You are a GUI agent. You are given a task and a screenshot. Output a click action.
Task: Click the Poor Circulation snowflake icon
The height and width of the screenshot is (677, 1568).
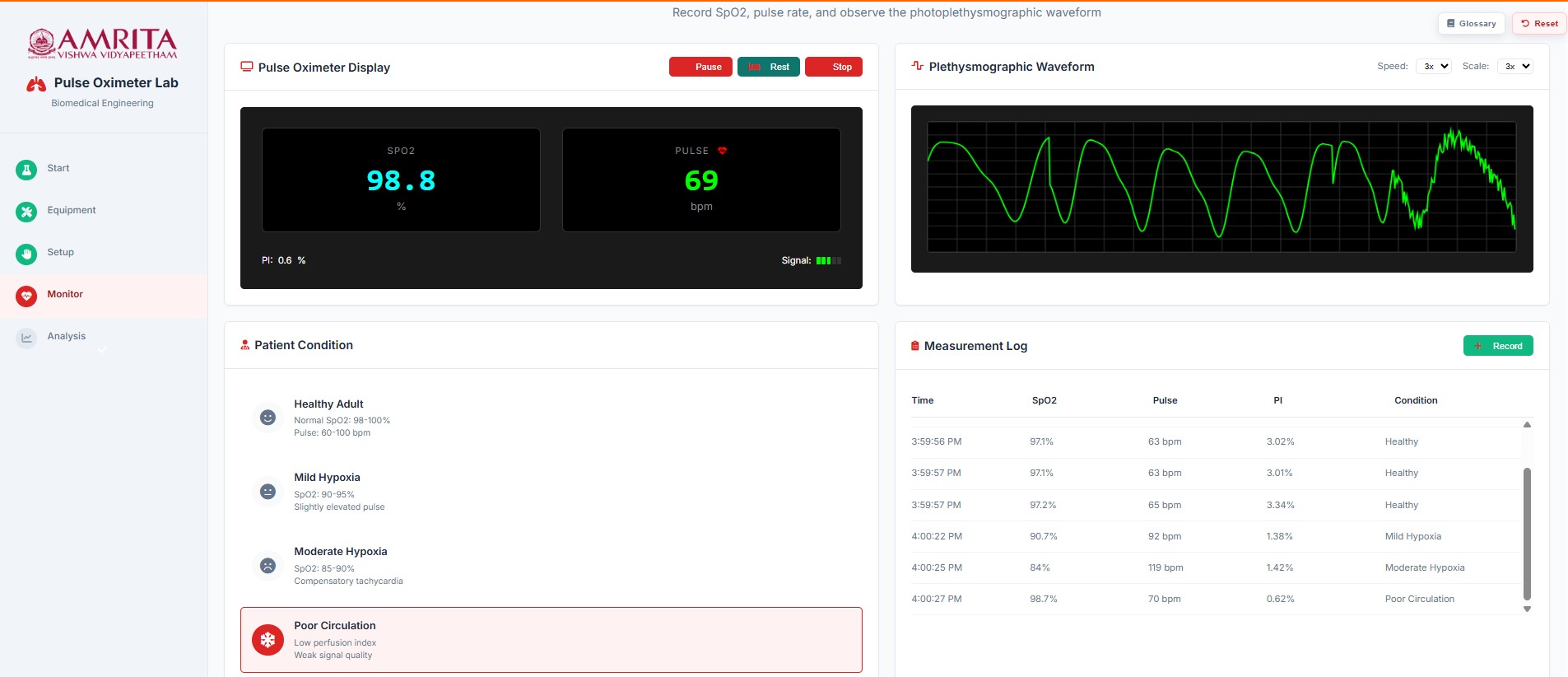[x=268, y=640]
